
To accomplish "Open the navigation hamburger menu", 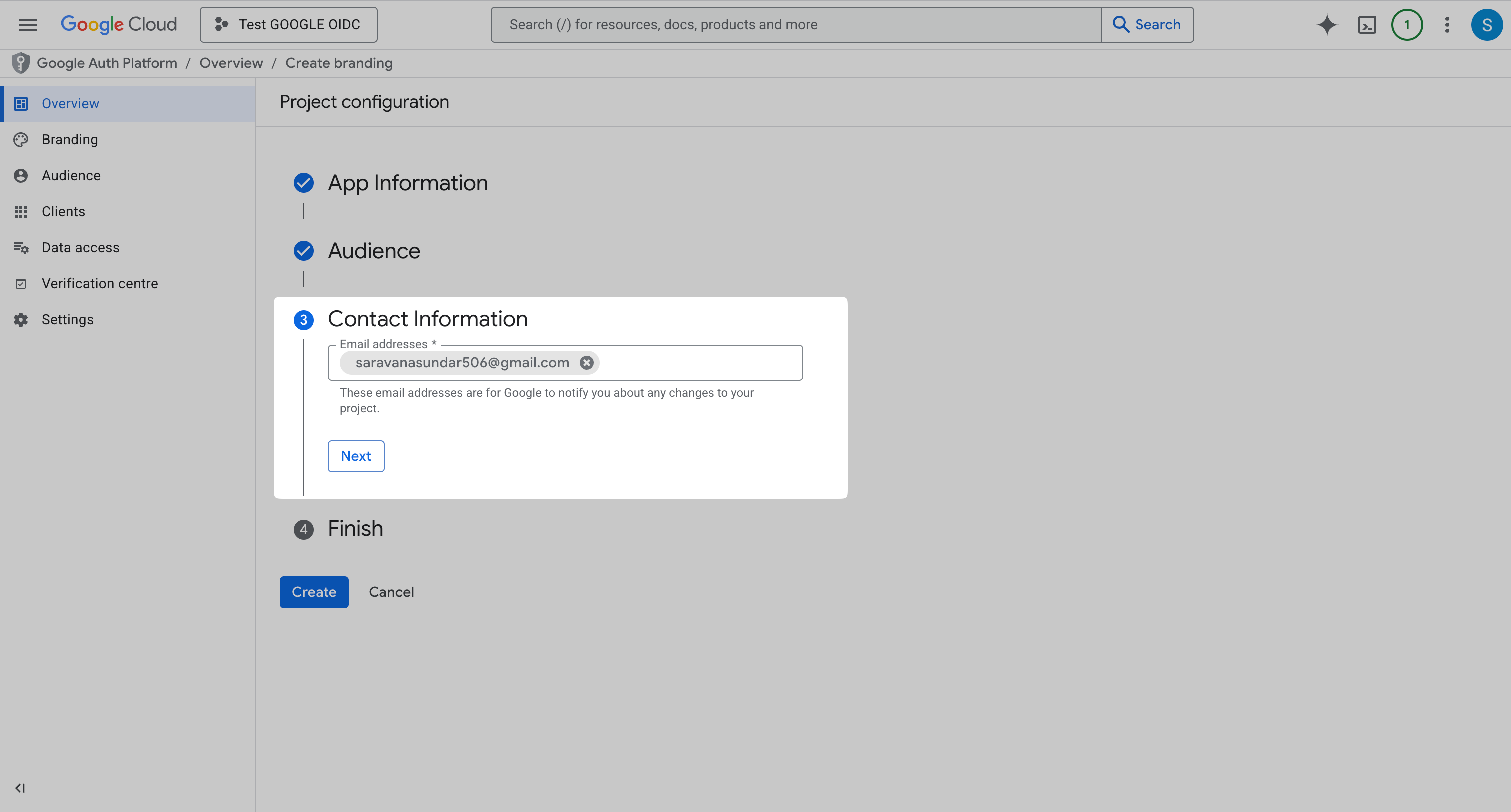I will click(27, 24).
